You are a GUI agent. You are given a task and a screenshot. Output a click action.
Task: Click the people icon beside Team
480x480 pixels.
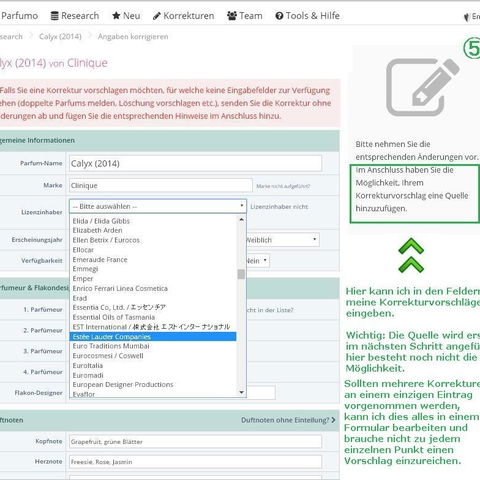(x=232, y=16)
